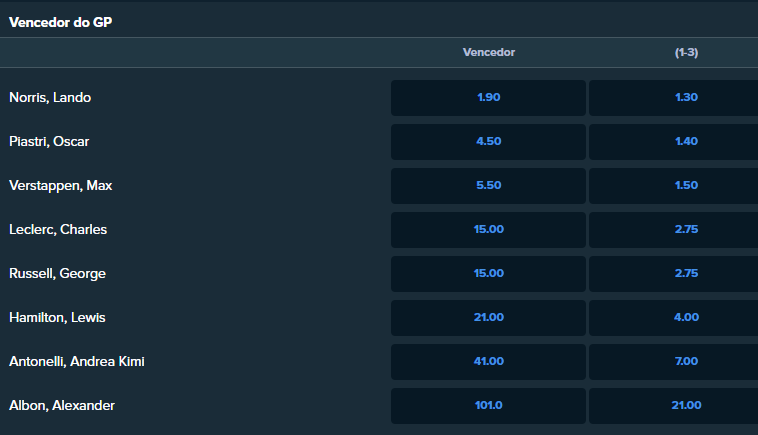Screen dimensions: 758x435
Task: Click the Vencedor column heading
Action: pyautogui.click(x=489, y=52)
